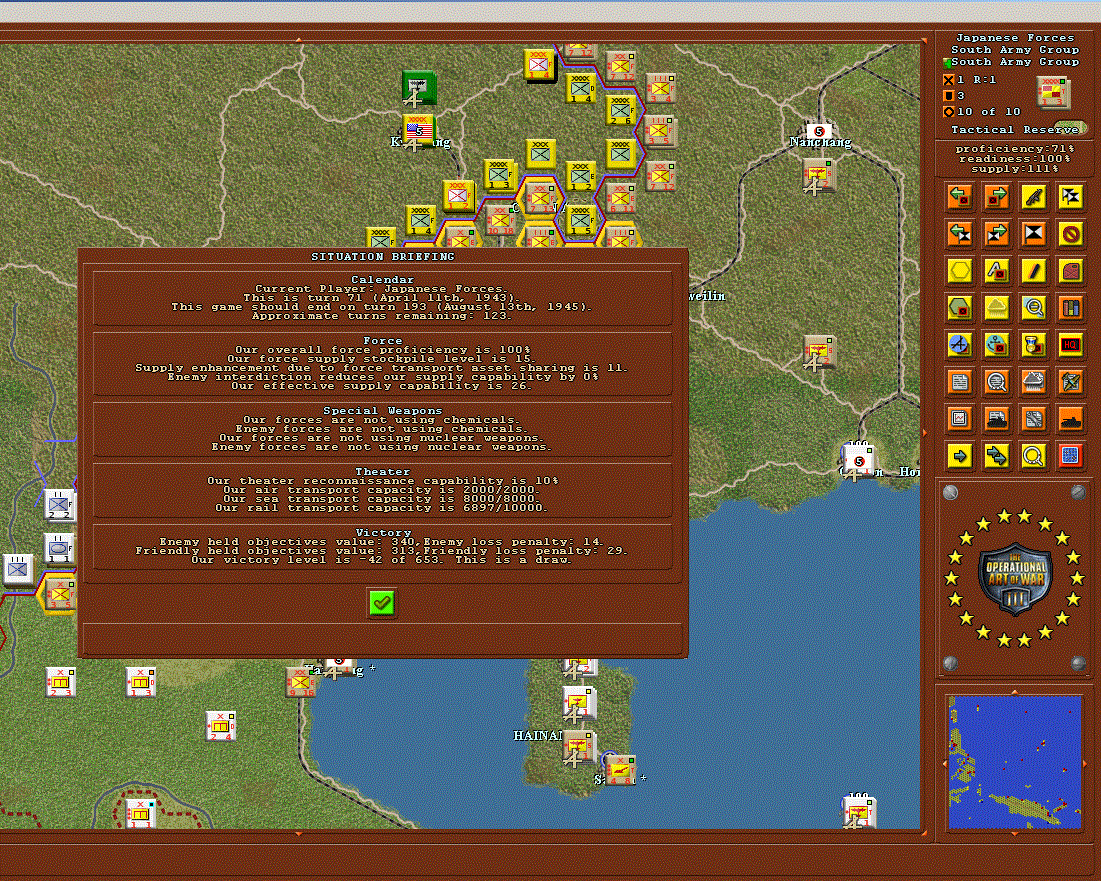Open the document report icon
Image resolution: width=1101 pixels, height=881 pixels.
[x=959, y=383]
